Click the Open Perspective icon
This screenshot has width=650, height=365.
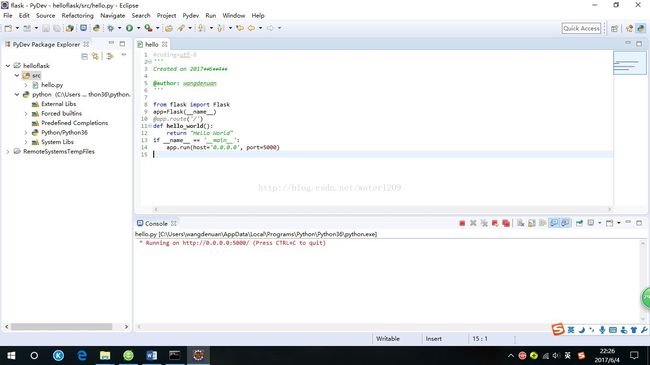coord(614,28)
